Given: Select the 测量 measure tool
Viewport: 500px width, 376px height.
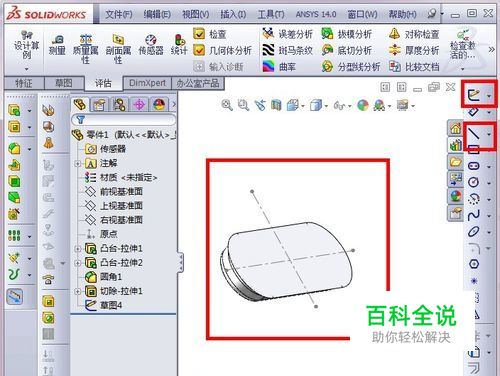Looking at the screenshot, I should pyautogui.click(x=57, y=45).
